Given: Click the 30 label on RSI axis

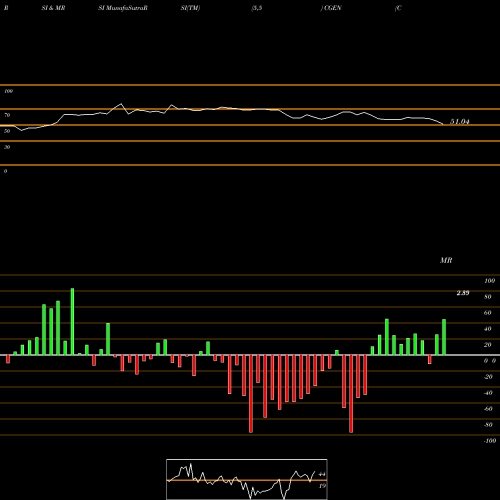Looking at the screenshot, I should [x=7, y=147].
